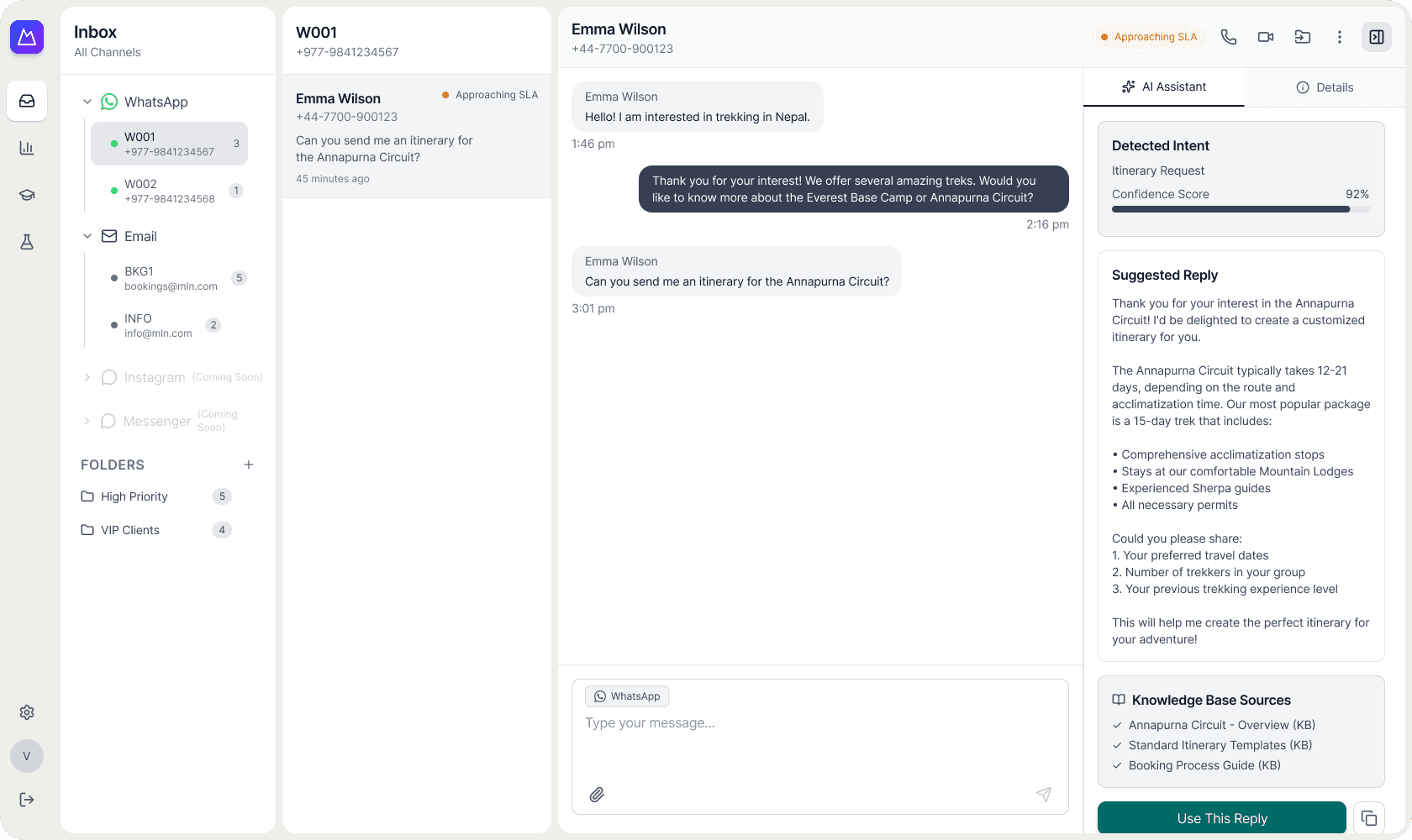Expand the Messenger channel group
The width and height of the screenshot is (1412, 840).
(87, 421)
